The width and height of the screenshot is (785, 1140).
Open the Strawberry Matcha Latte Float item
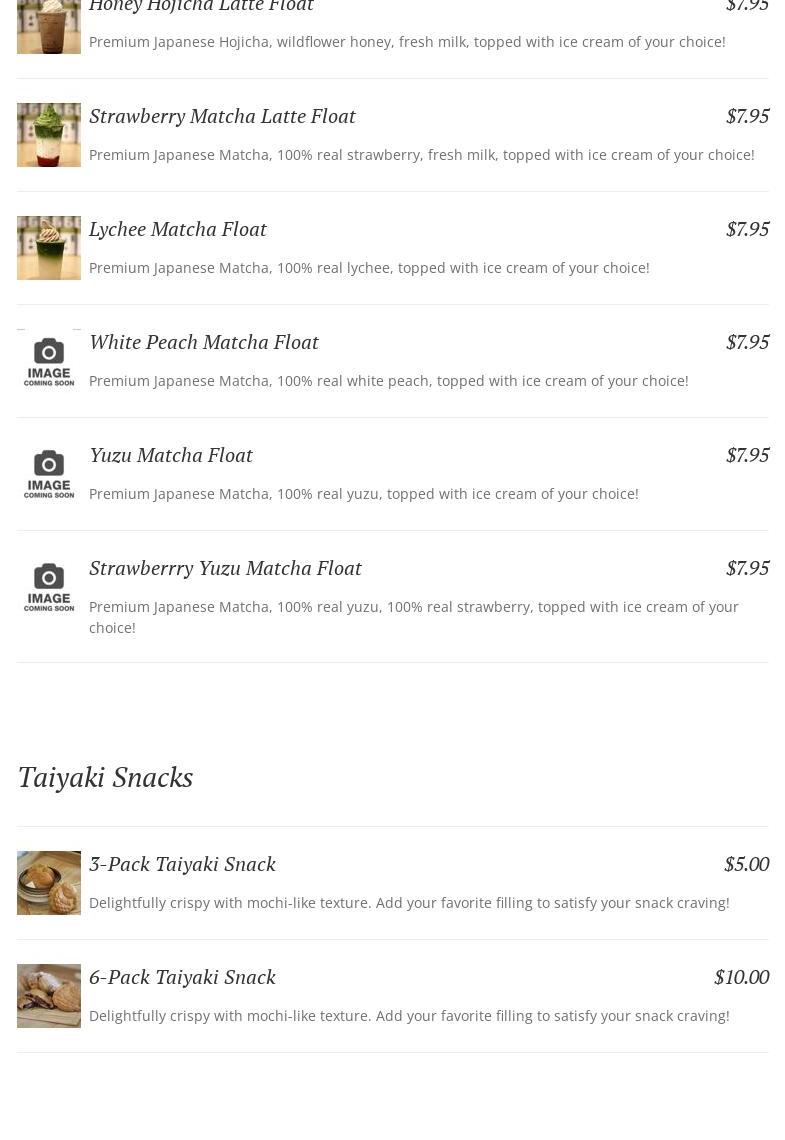222,116
